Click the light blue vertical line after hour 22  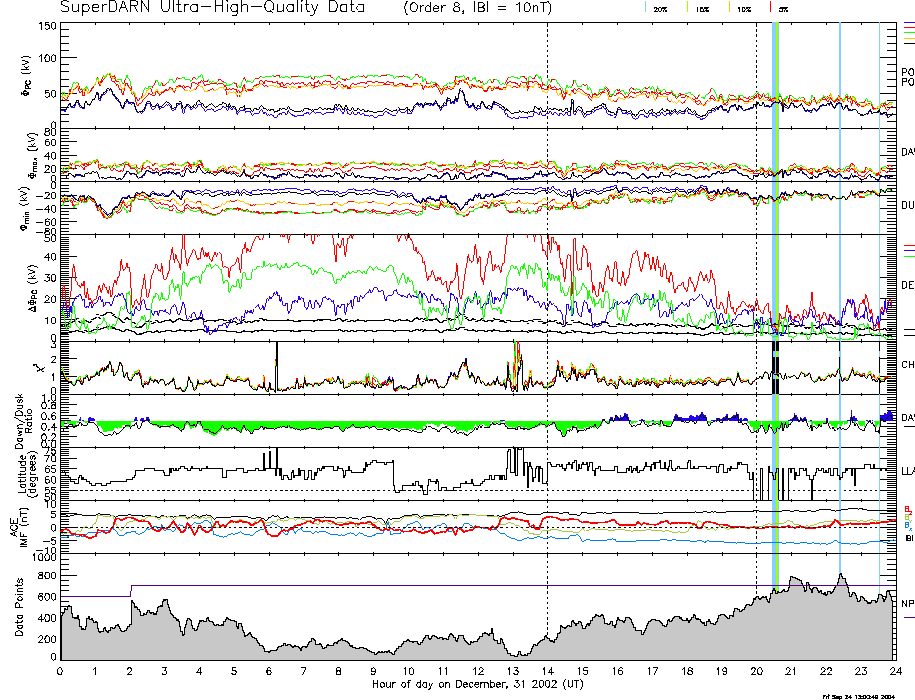pyautogui.click(x=840, y=300)
